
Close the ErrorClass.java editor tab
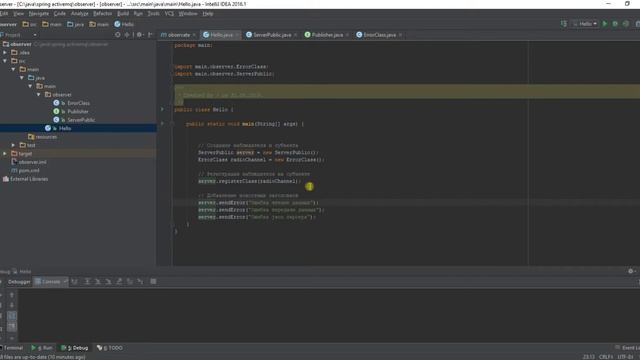click(400, 35)
